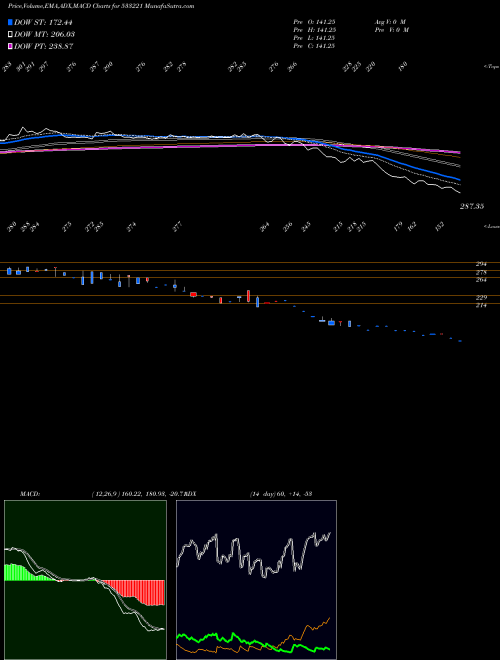Click the 'Pre V: 0 M' volume text
500x660 pixels.
pyautogui.click(x=391, y=30)
